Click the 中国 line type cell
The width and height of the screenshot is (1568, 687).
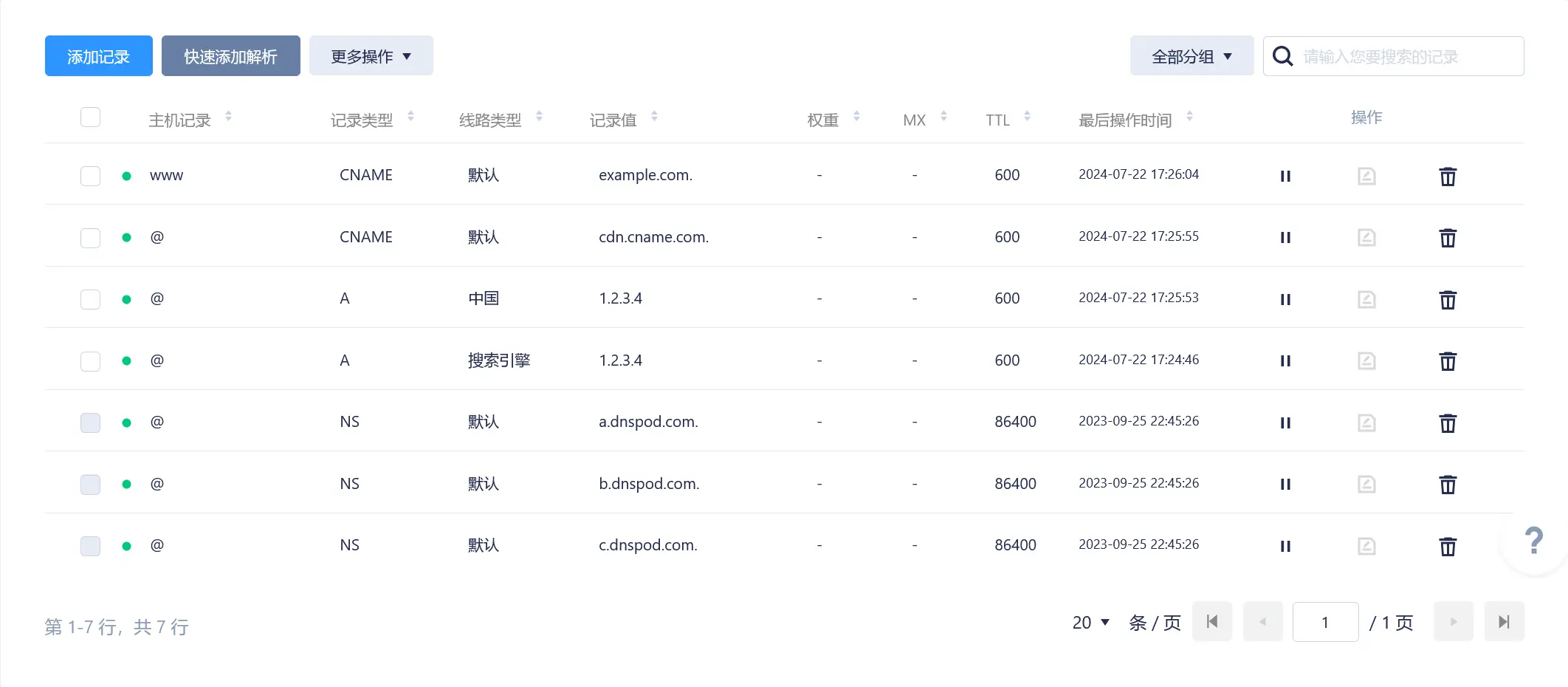point(484,298)
